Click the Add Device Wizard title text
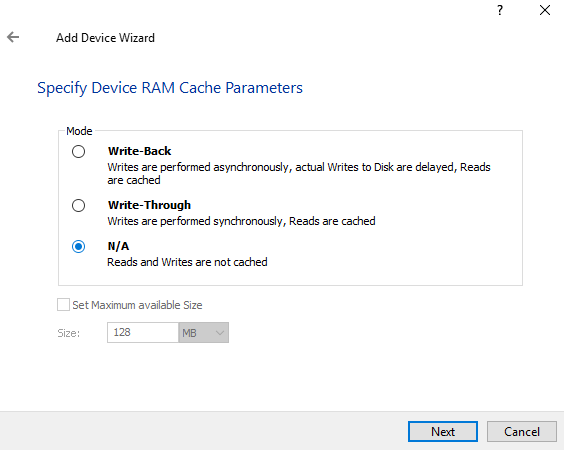The width and height of the screenshot is (564, 450). [x=105, y=38]
